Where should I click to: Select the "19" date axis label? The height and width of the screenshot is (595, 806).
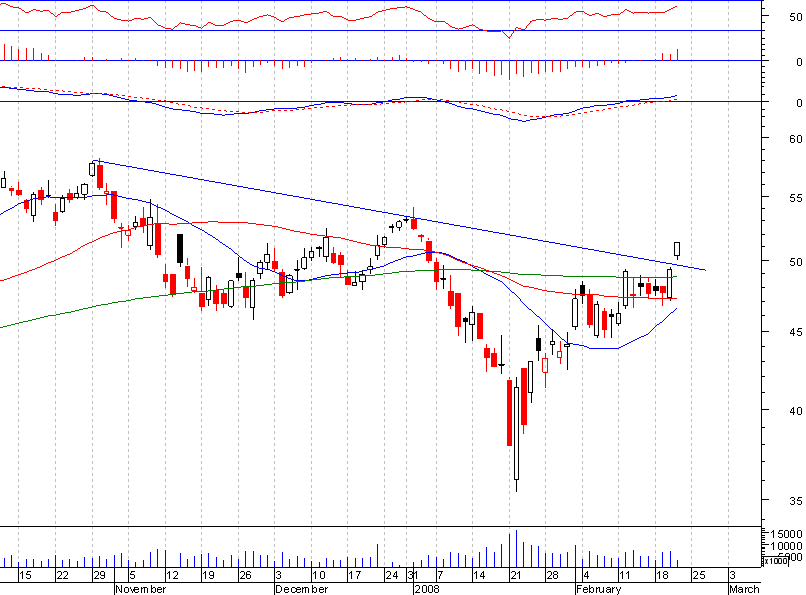tap(208, 575)
